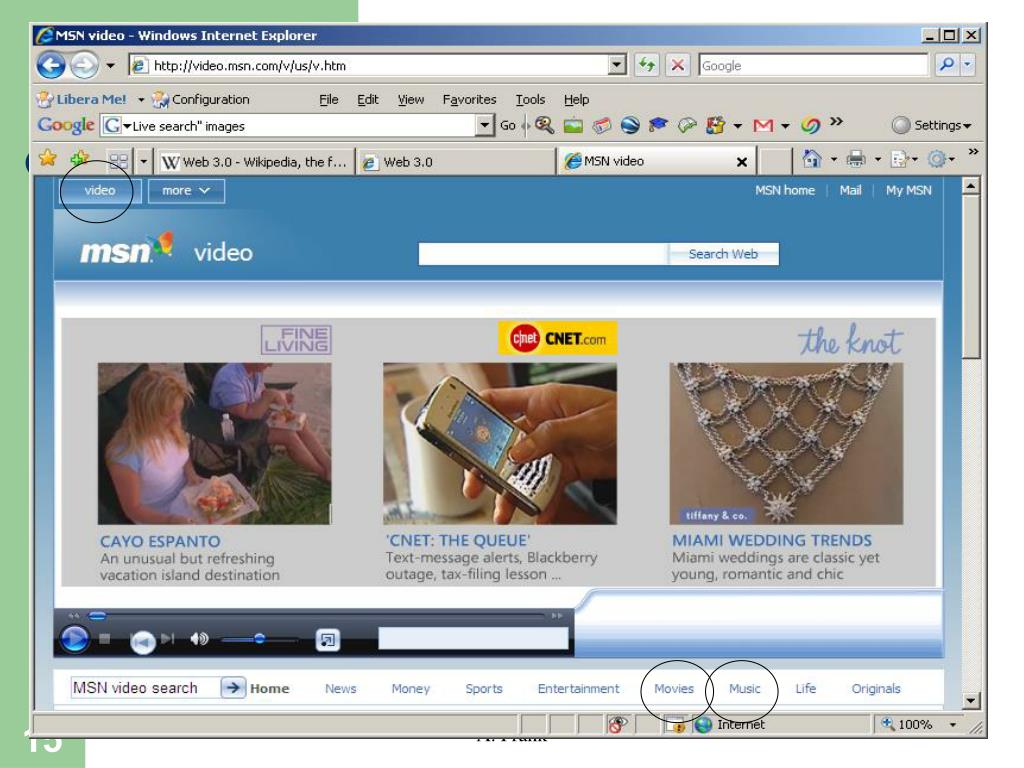This screenshot has width=1024, height=768.
Task: Click the Go button on Google toolbar
Action: click(x=507, y=125)
